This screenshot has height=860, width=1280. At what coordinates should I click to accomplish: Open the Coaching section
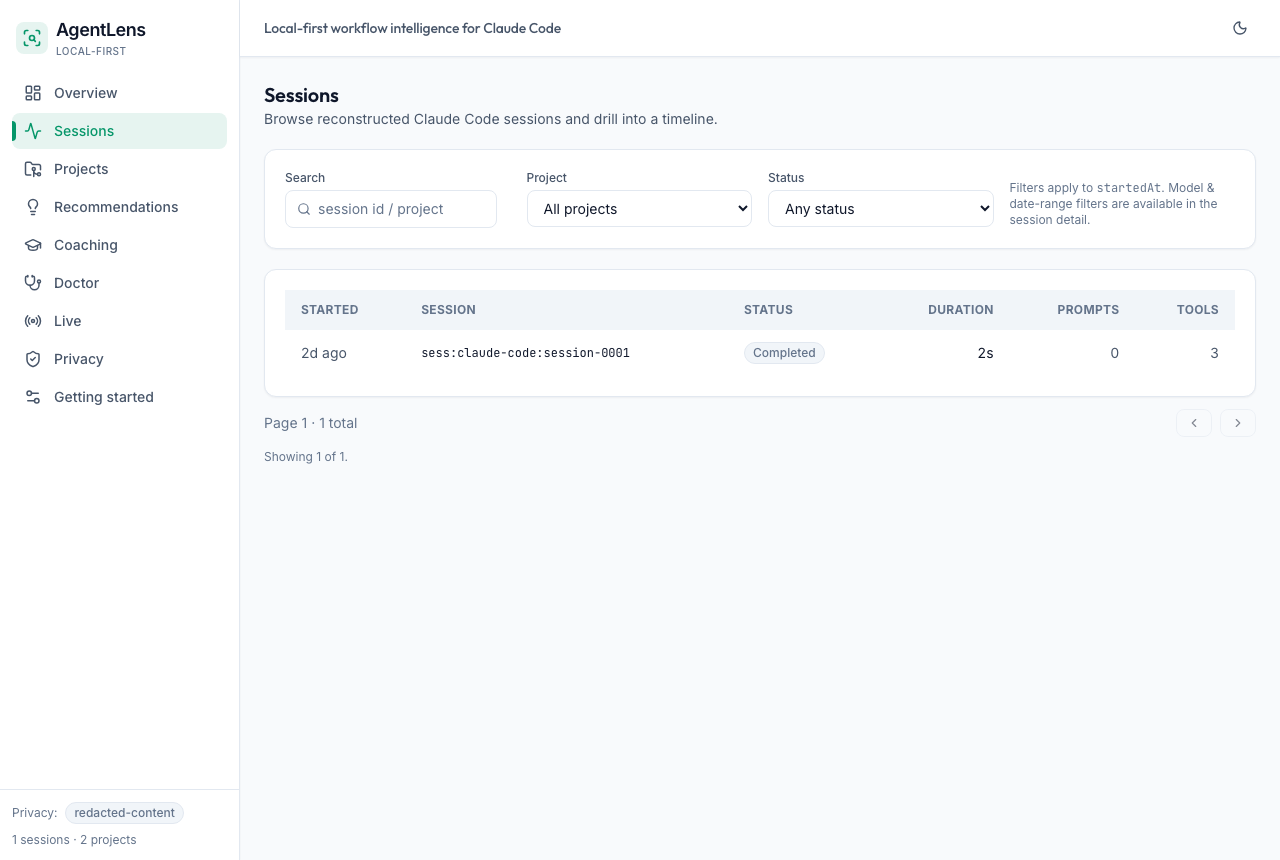click(120, 245)
